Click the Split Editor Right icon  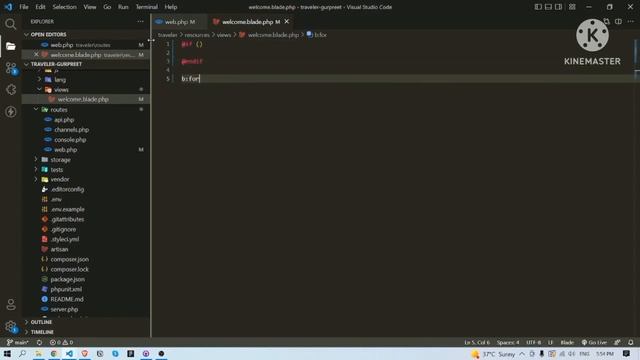click(618, 22)
